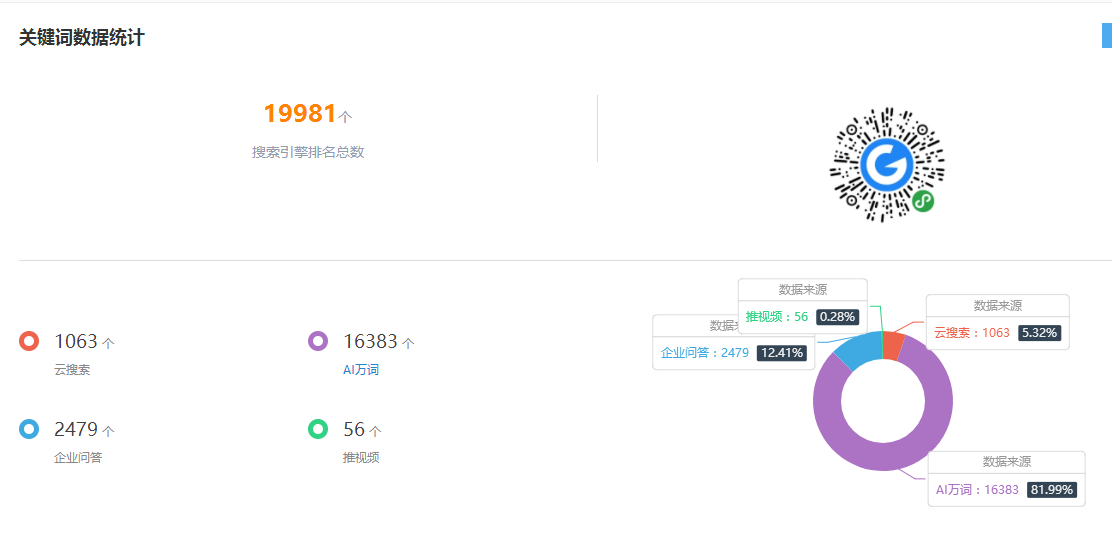The width and height of the screenshot is (1112, 550).
Task: Click the AI万词：16383 tooltip text
Action: 977,490
